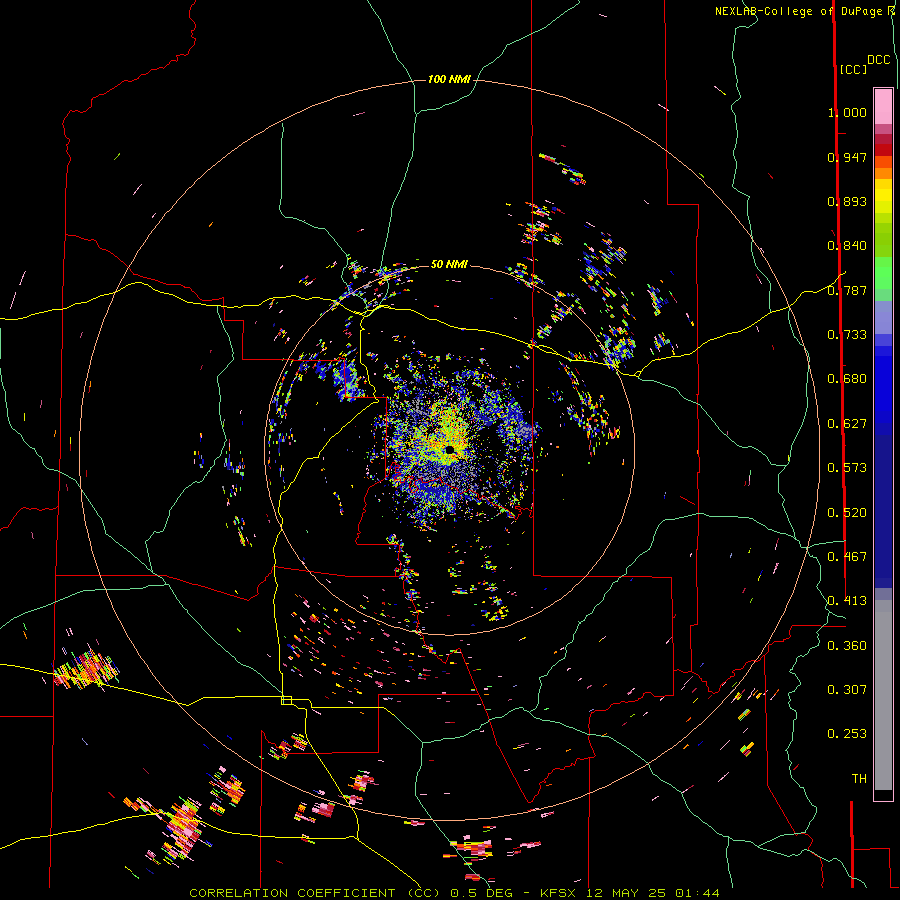900x900 pixels.
Task: Select the 0.893 scale value
Action: (847, 201)
